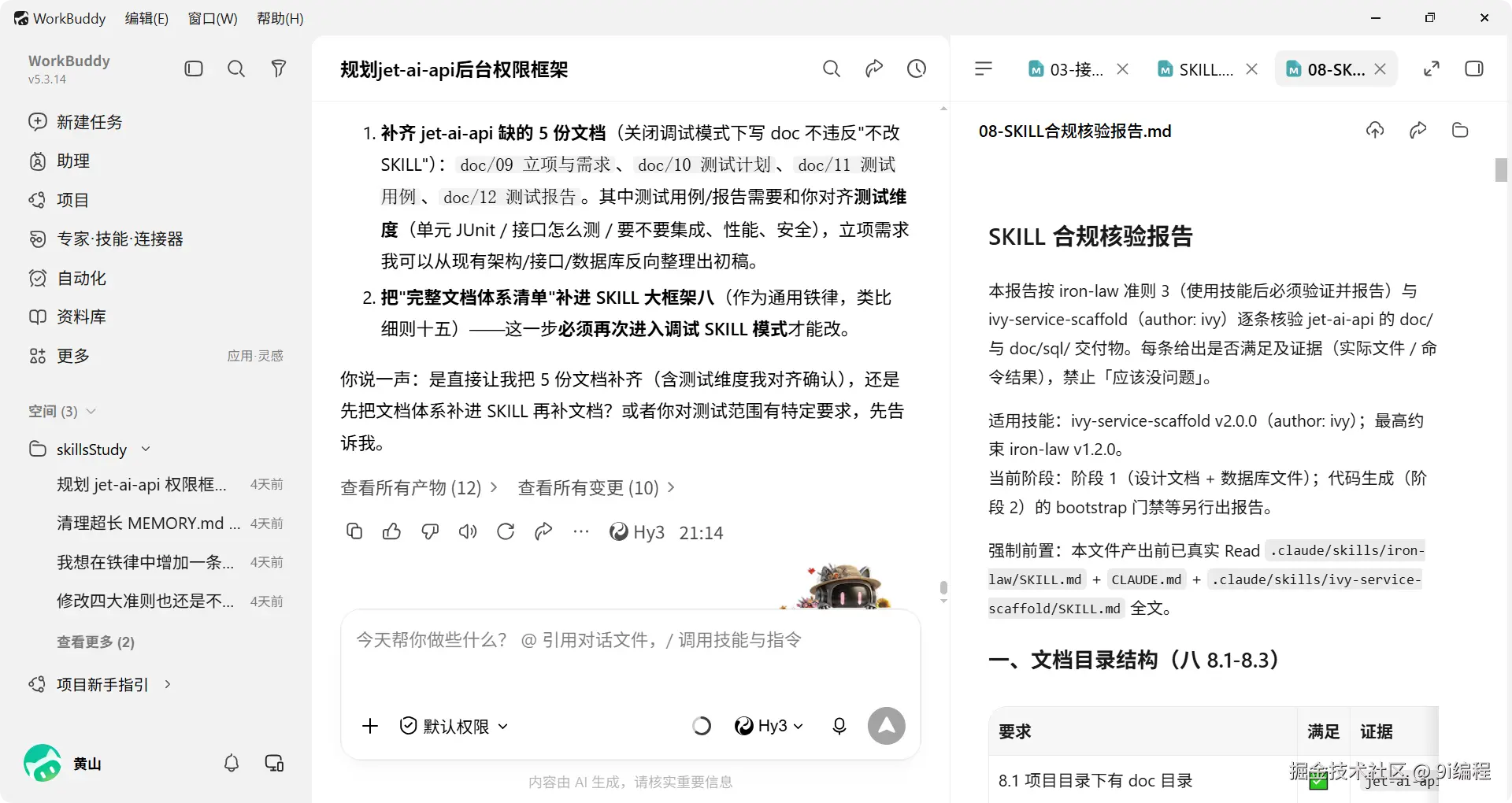The width and height of the screenshot is (1512, 803).
Task: Dislike the response with thumbs down
Action: [x=430, y=532]
